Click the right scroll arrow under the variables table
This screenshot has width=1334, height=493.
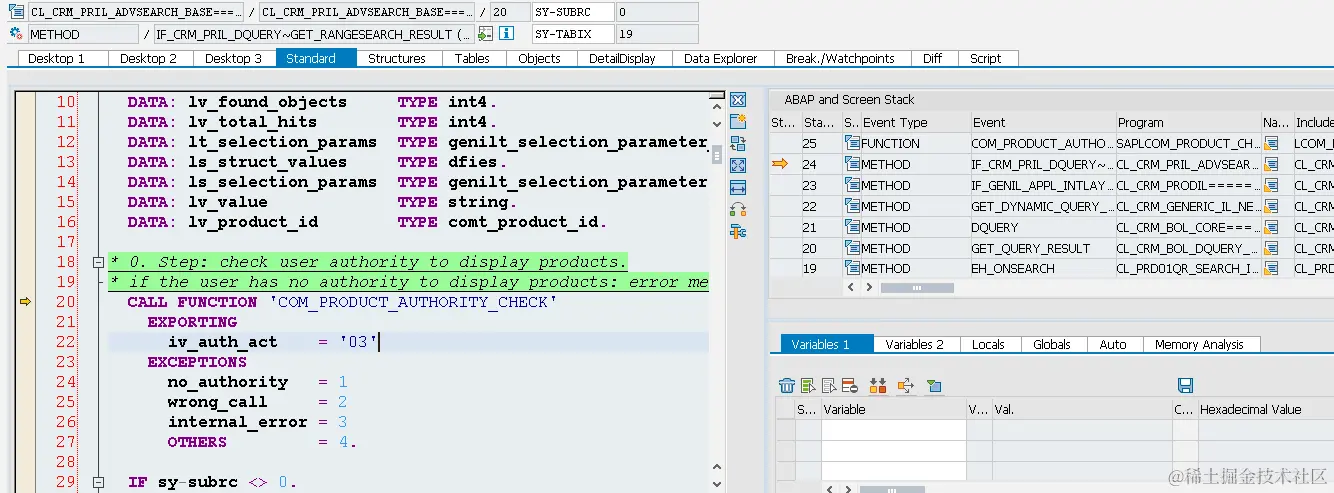(x=846, y=489)
